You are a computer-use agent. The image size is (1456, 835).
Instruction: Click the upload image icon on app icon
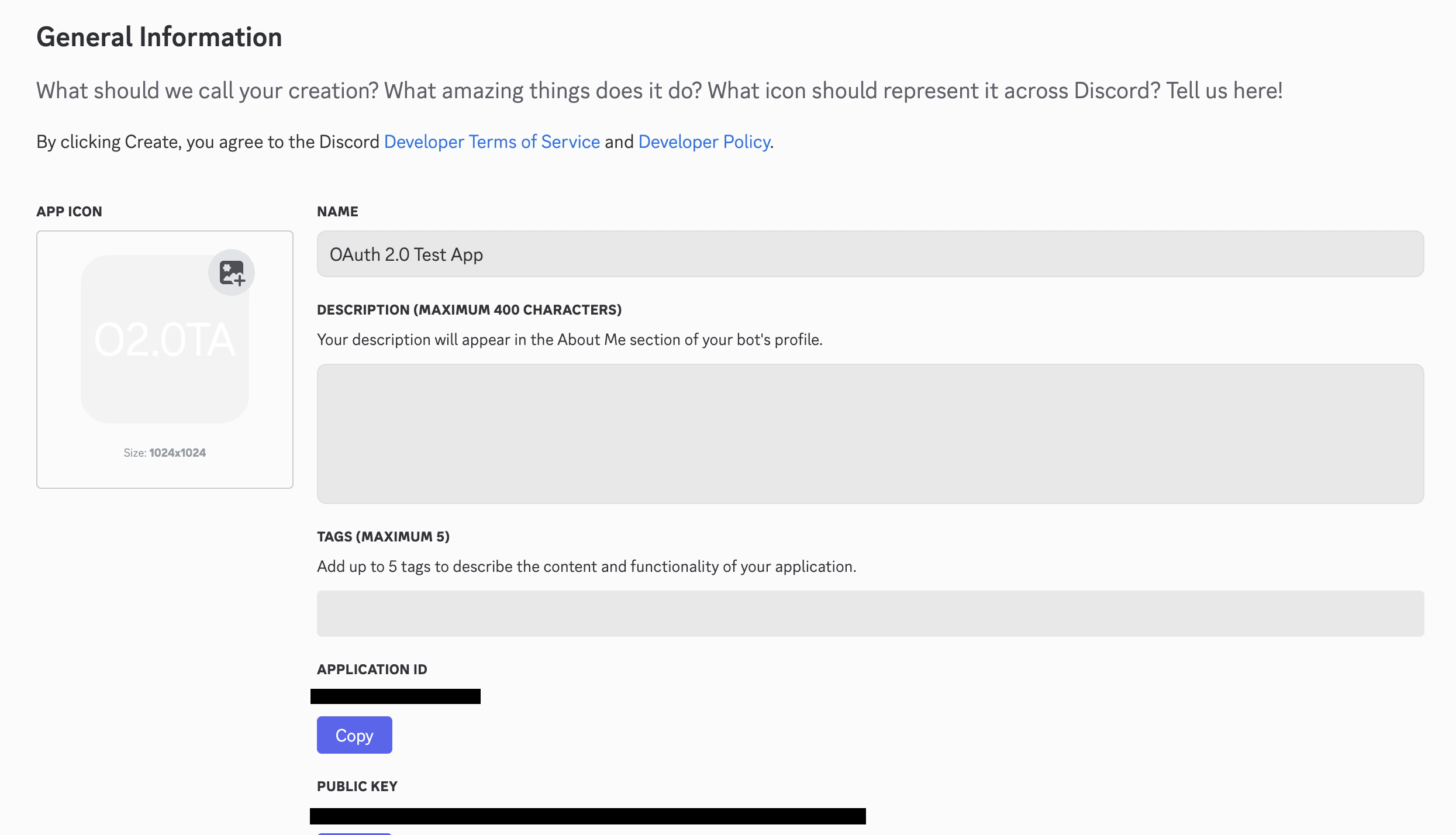(232, 273)
